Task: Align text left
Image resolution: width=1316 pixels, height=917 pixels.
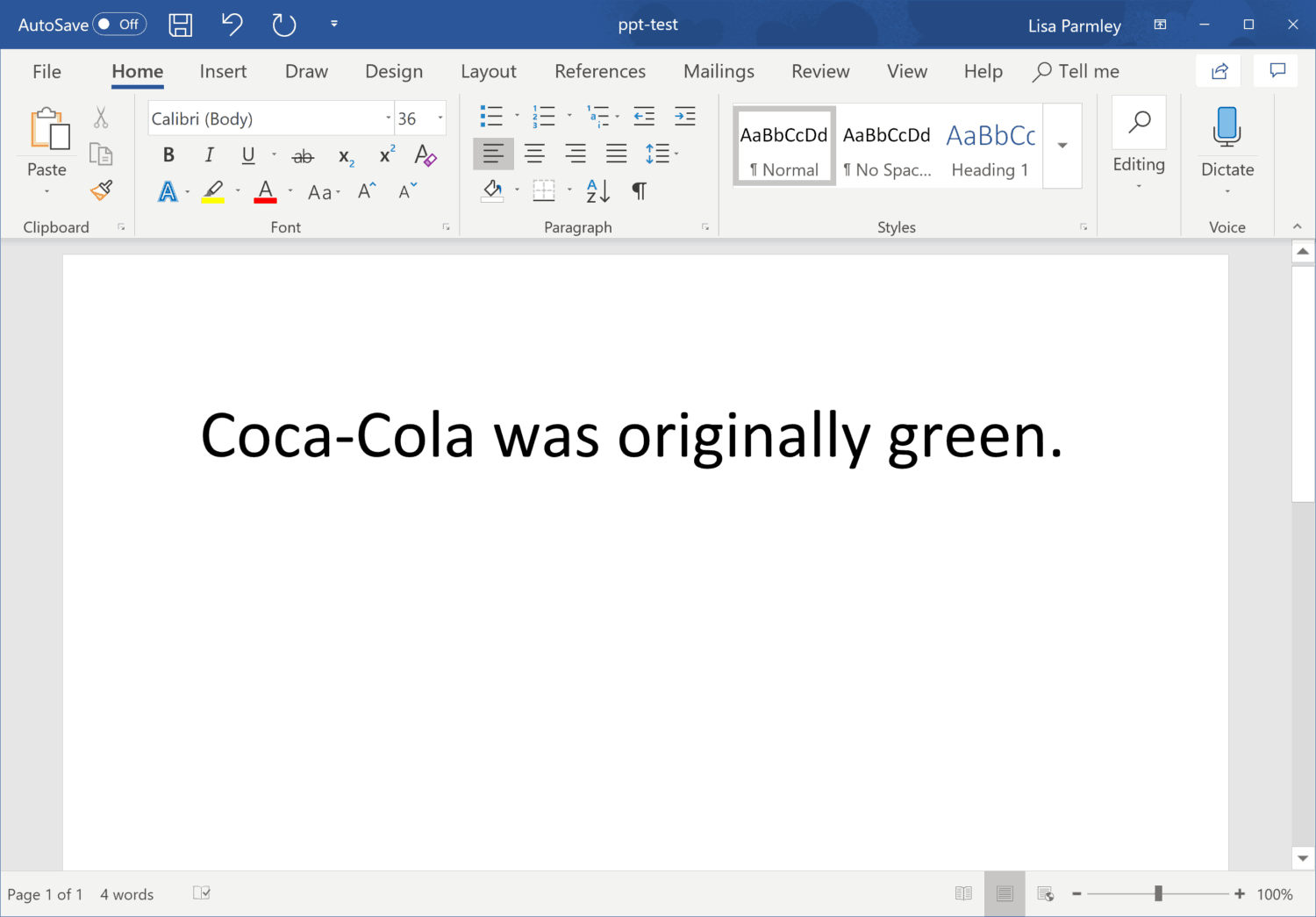Action: 493,154
